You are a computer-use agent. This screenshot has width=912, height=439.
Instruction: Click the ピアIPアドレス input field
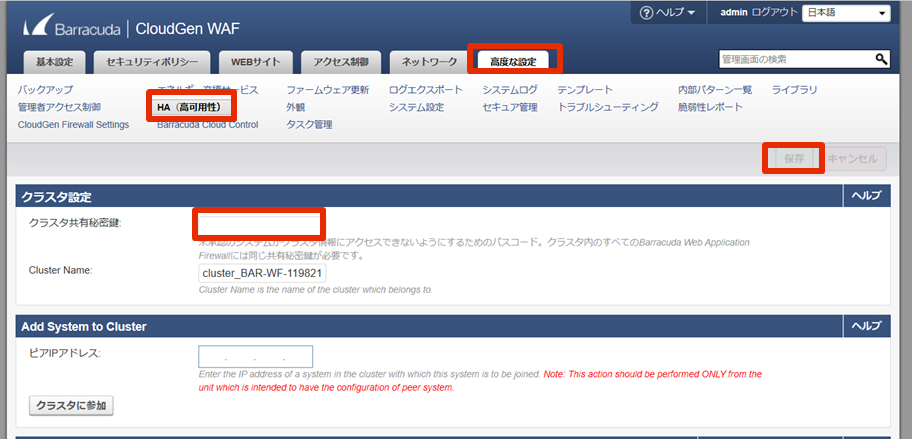point(255,356)
